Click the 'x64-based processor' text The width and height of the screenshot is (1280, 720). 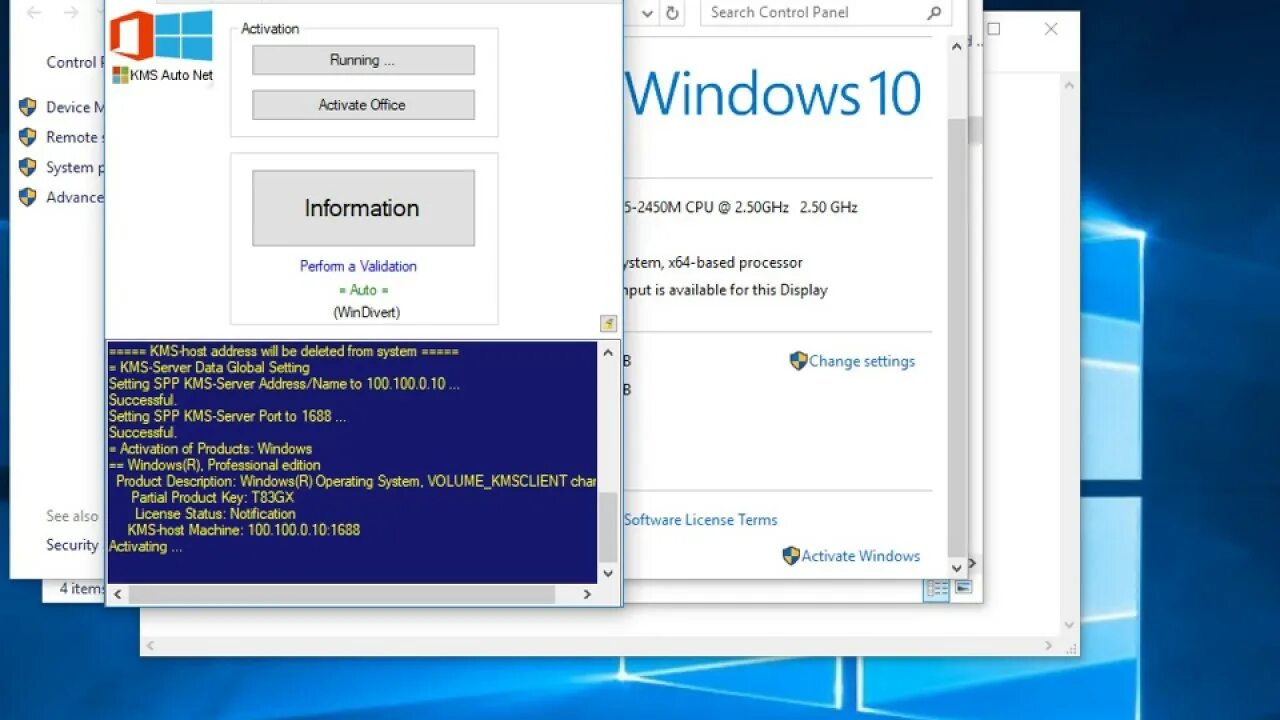[735, 262]
